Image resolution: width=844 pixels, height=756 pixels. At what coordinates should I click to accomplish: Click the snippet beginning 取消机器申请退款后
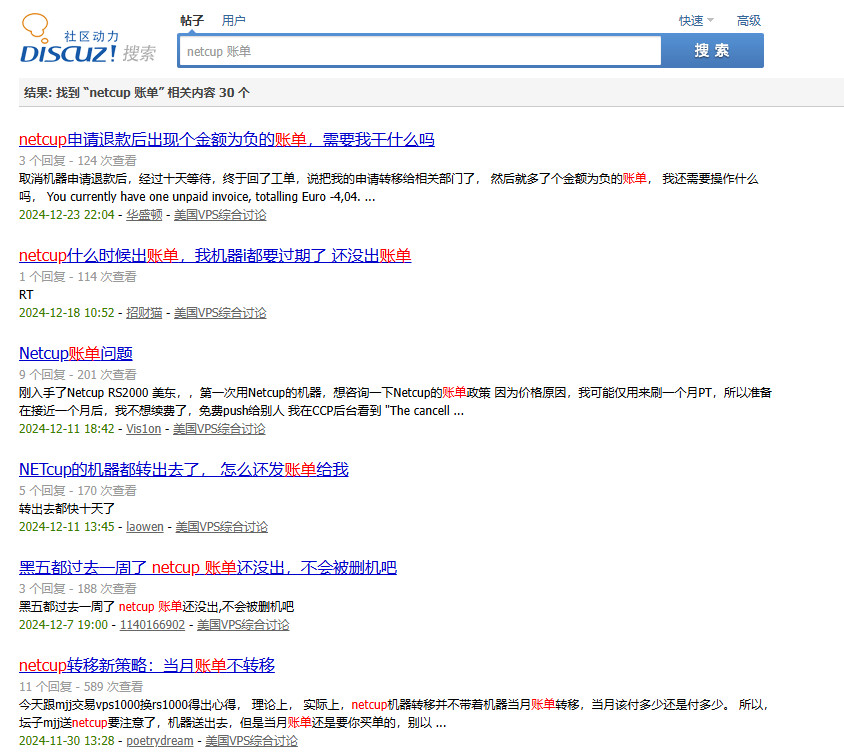[x=389, y=188]
